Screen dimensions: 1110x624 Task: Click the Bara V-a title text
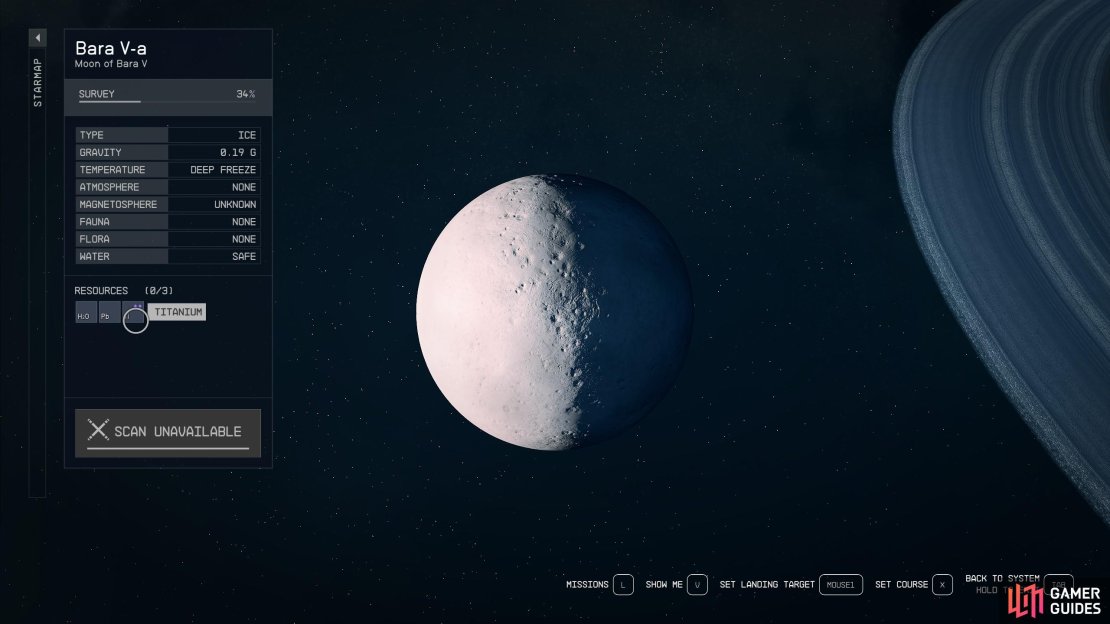pos(110,48)
